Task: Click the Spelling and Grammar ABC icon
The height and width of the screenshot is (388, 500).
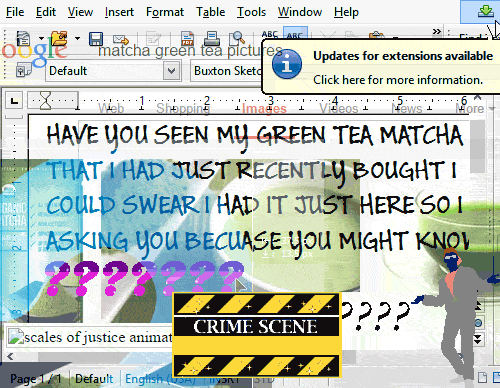Action: pos(270,34)
